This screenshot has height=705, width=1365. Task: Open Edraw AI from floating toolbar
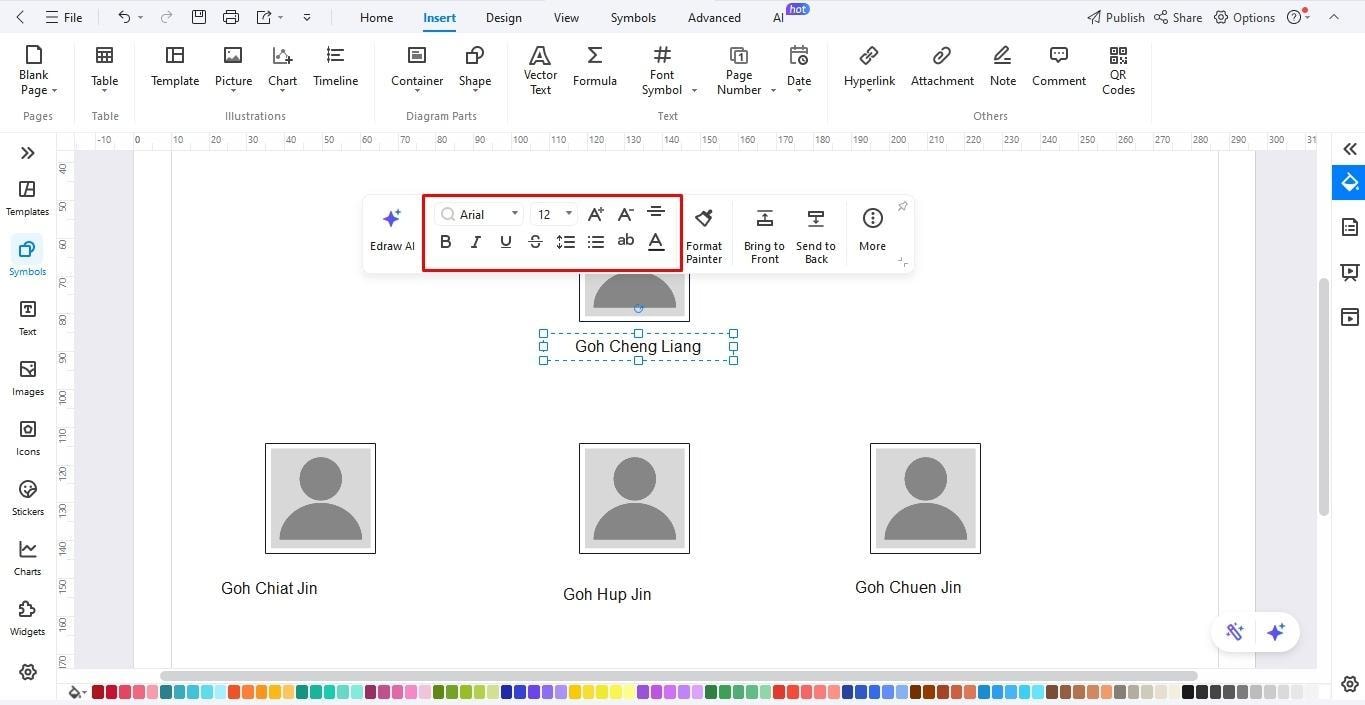coord(392,230)
